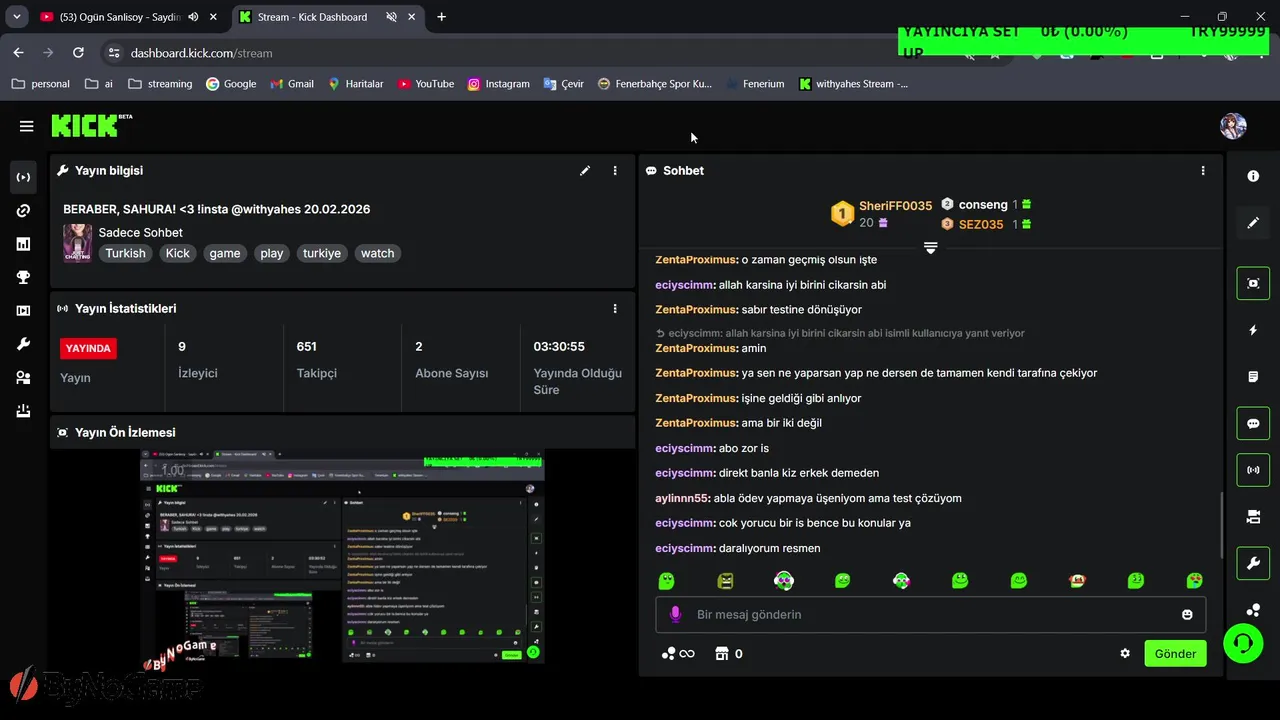The height and width of the screenshot is (720, 1280).
Task: Toggle the wrench tools widget in right toolbar
Action: point(1253,564)
